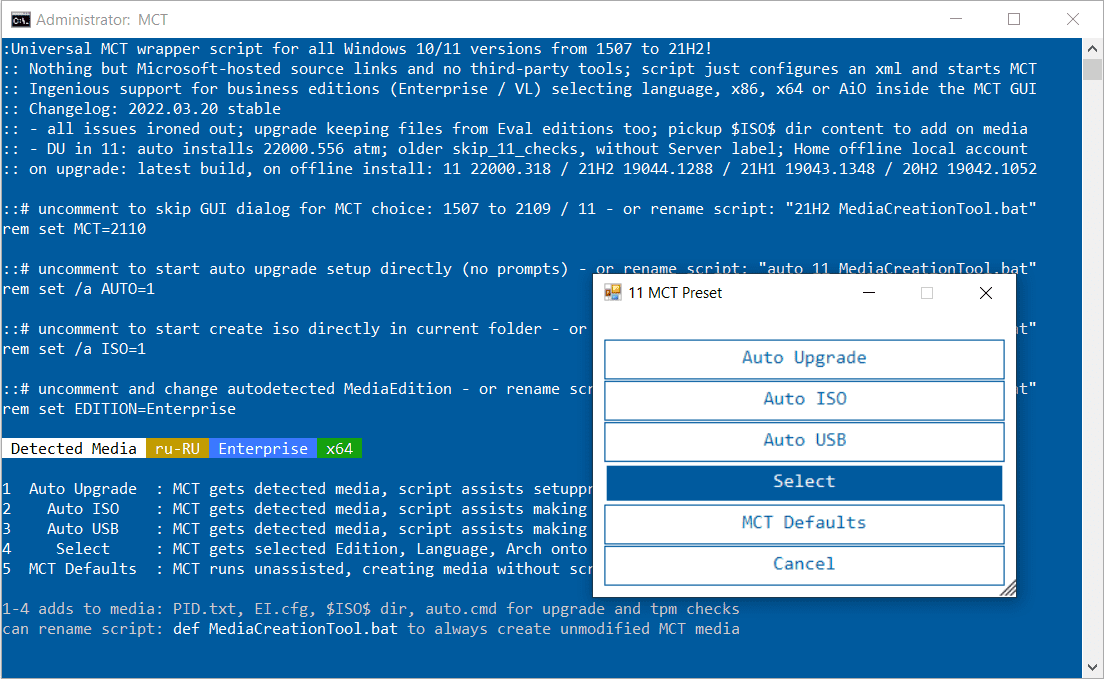The height and width of the screenshot is (679, 1104).
Task: Open the cmd icon system menu
Action: (20, 20)
